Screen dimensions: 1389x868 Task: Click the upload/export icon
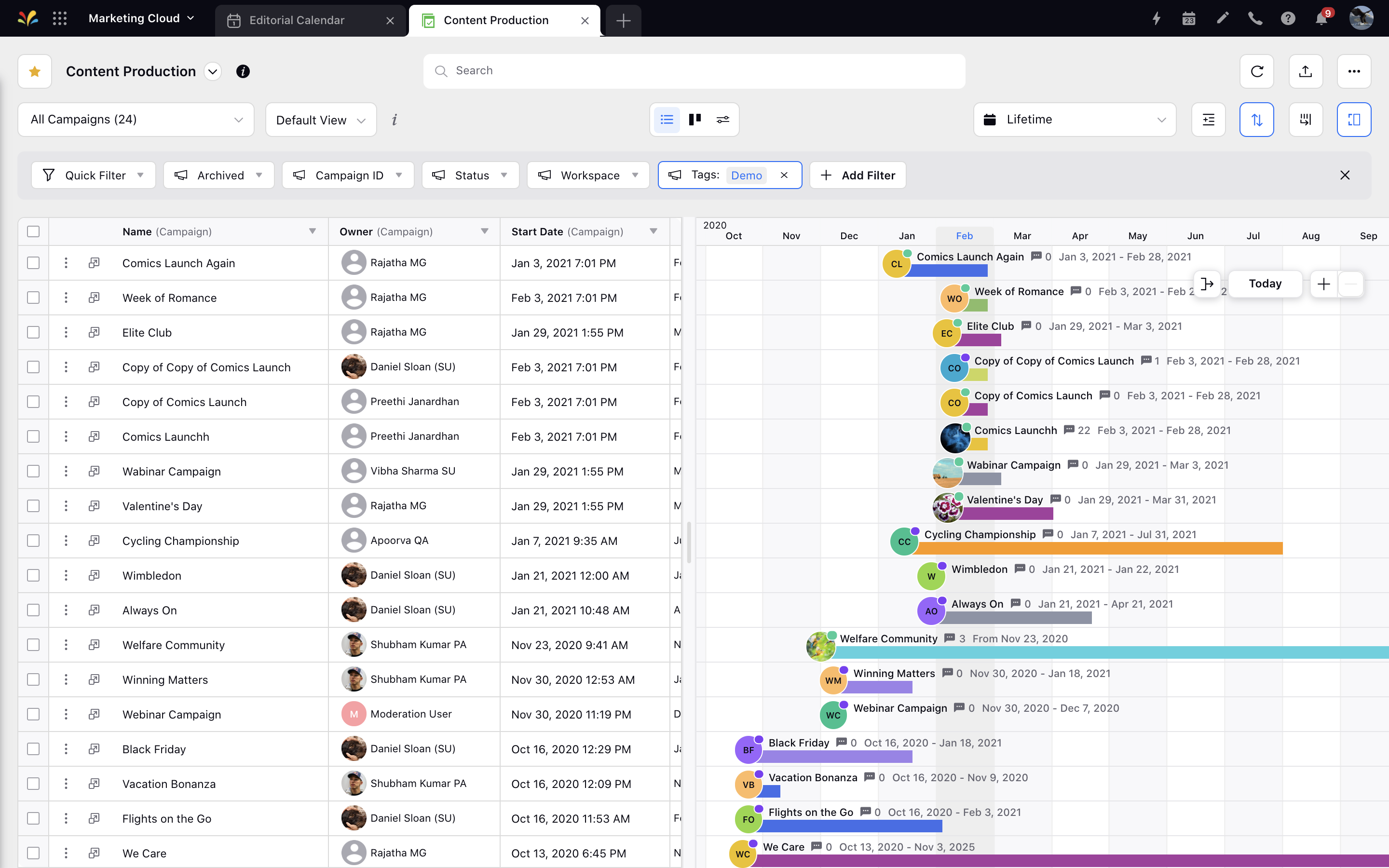(x=1306, y=71)
